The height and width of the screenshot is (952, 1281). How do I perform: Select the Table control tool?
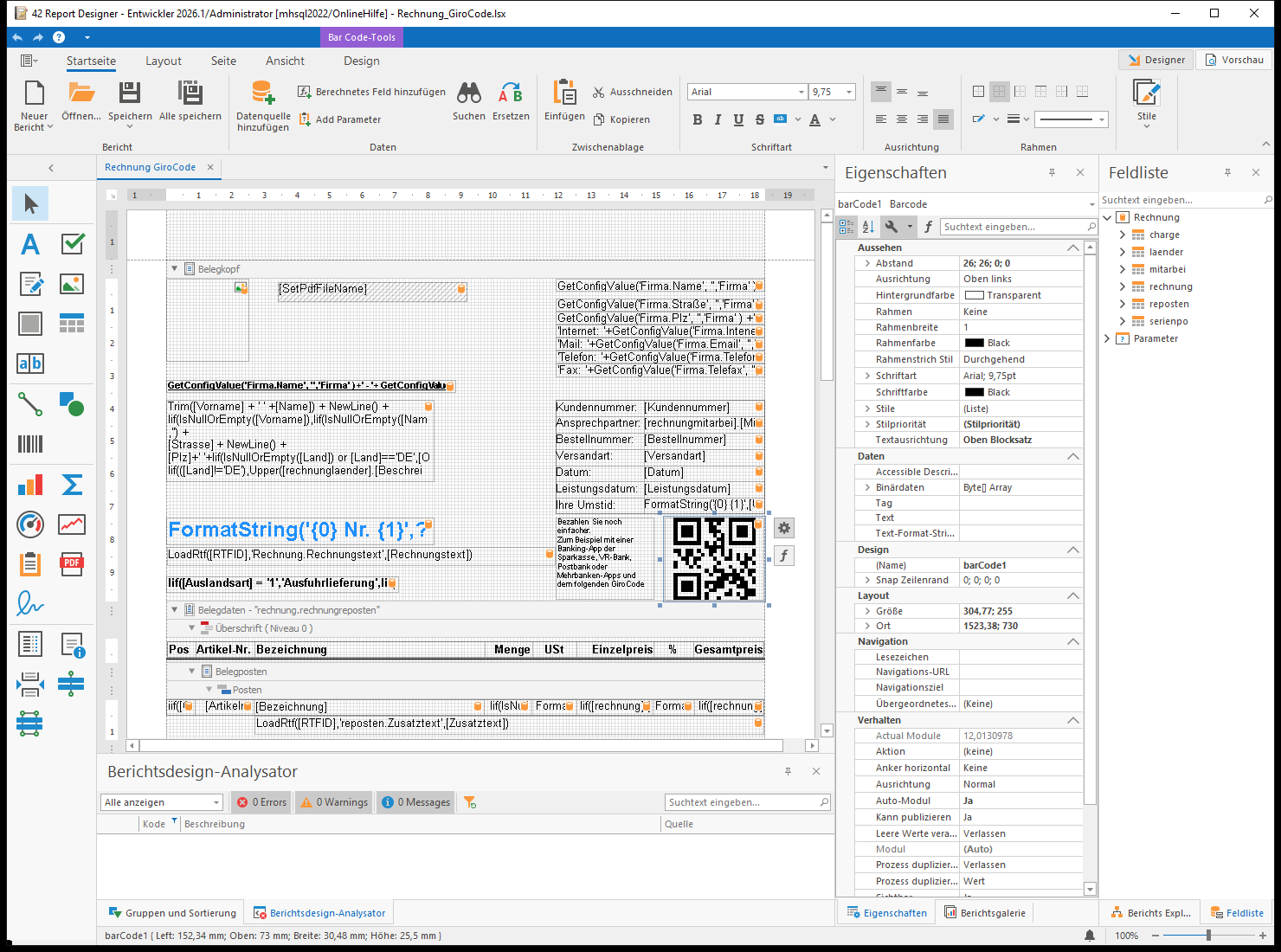pyautogui.click(x=72, y=324)
